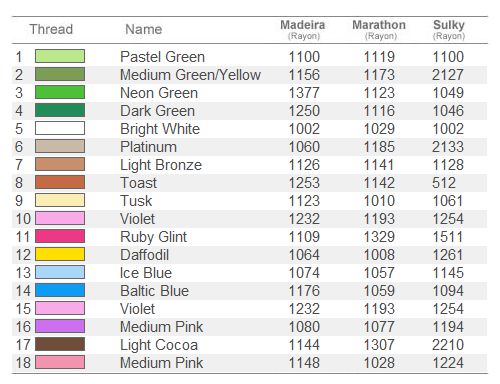500x384 pixels.
Task: Click the Medium Green/Yellow name
Action: click(190, 75)
